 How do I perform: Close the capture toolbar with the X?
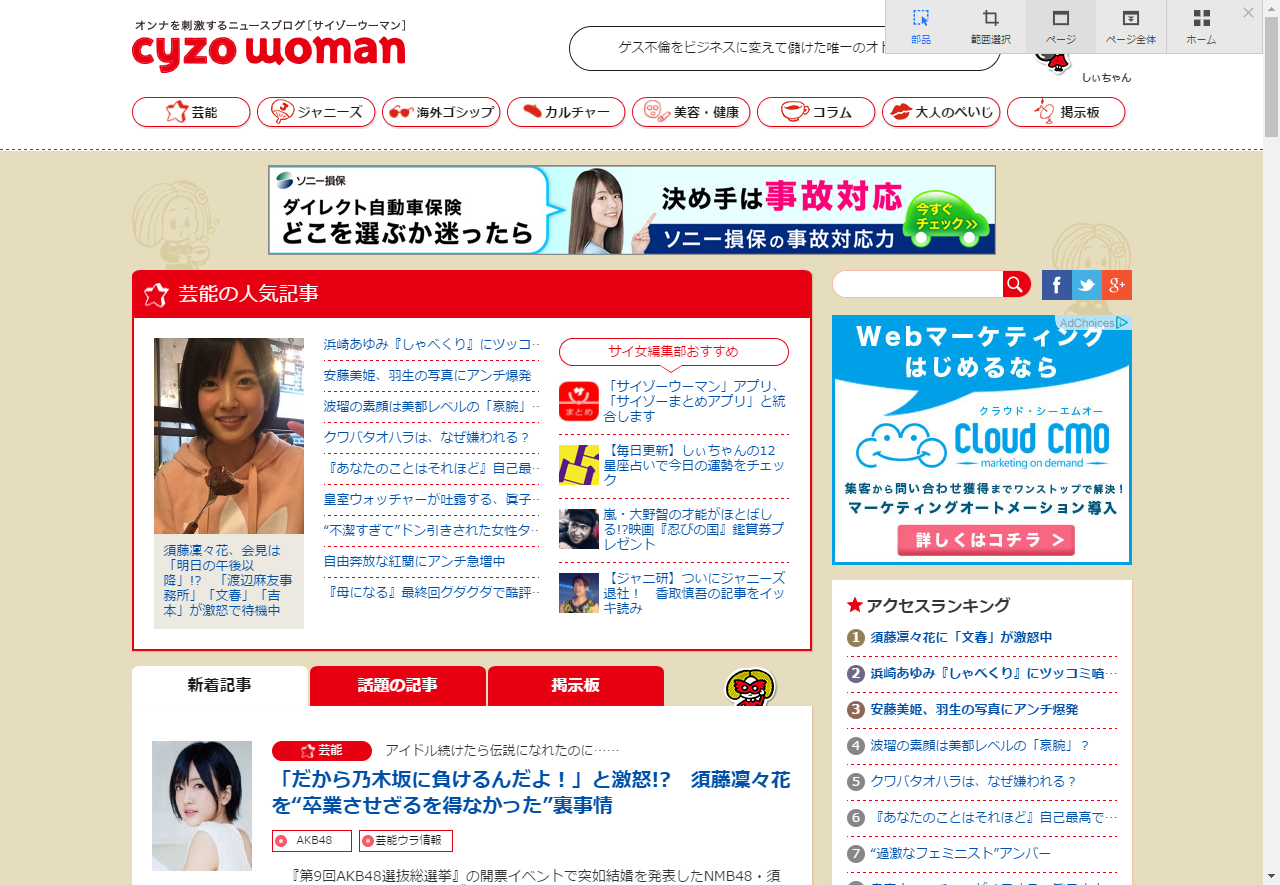1248,13
